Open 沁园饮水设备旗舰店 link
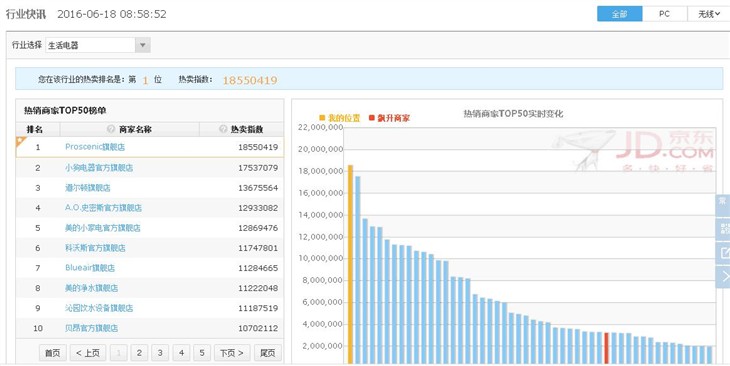 99,308
